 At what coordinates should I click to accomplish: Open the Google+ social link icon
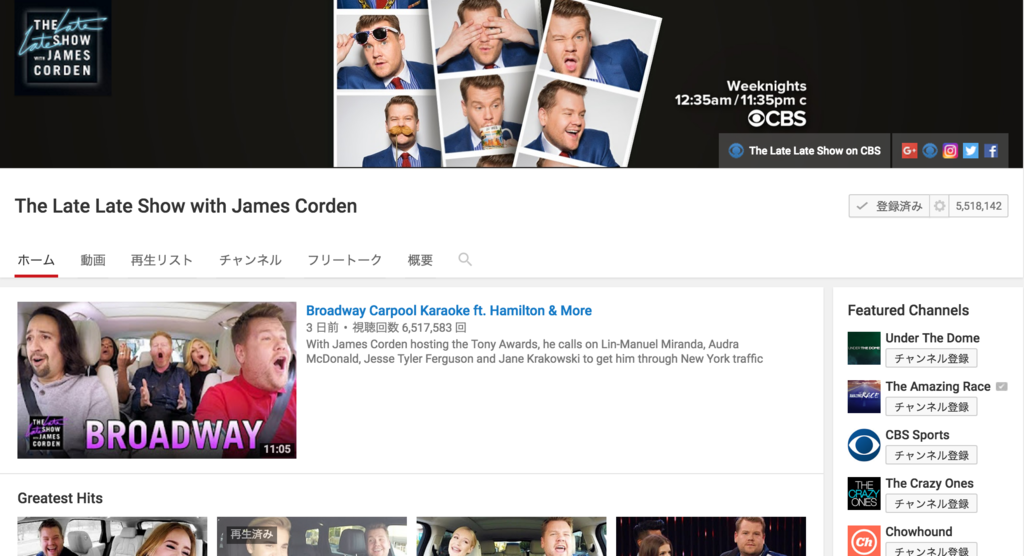click(x=909, y=151)
